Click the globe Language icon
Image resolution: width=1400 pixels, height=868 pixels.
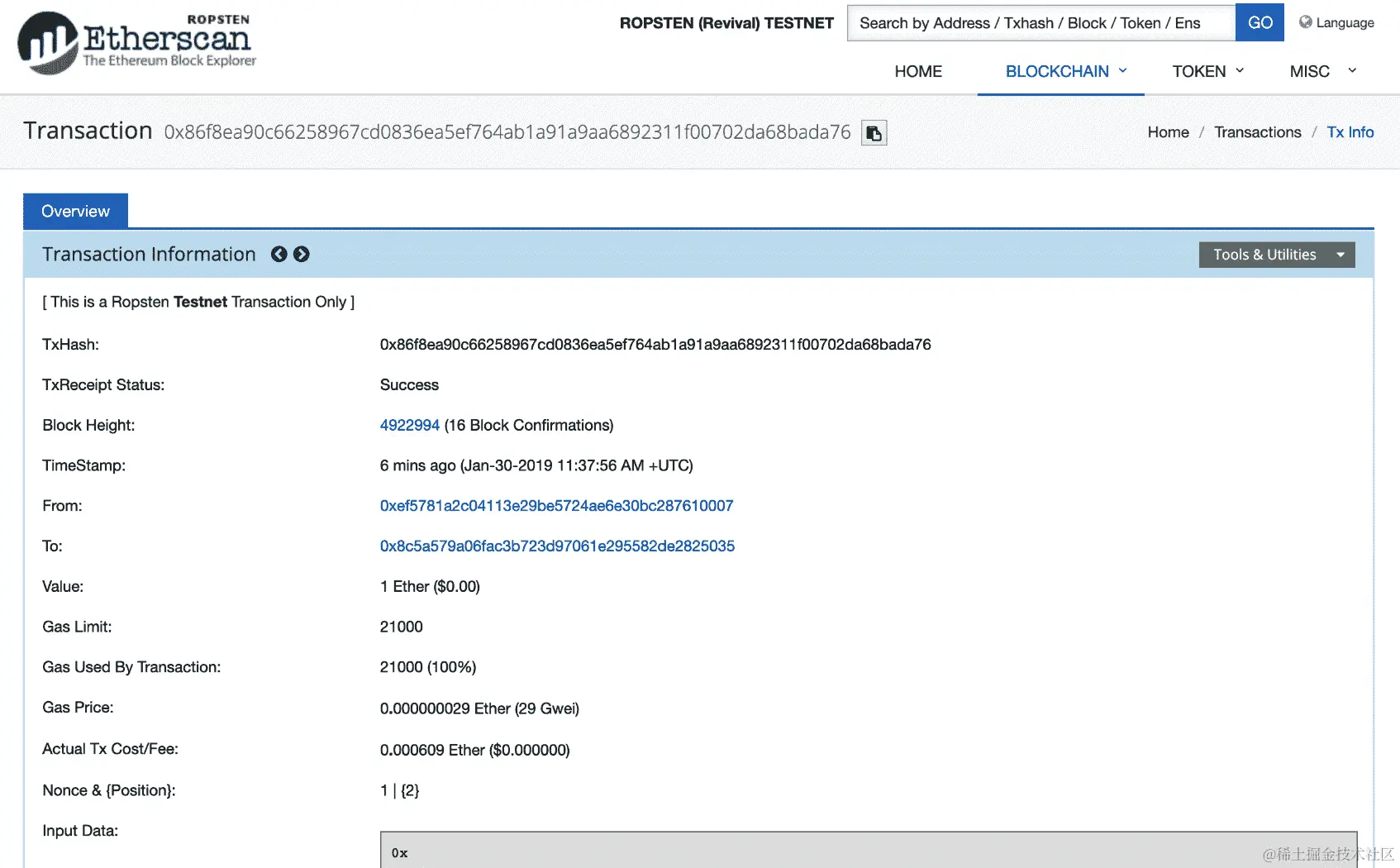point(1306,22)
